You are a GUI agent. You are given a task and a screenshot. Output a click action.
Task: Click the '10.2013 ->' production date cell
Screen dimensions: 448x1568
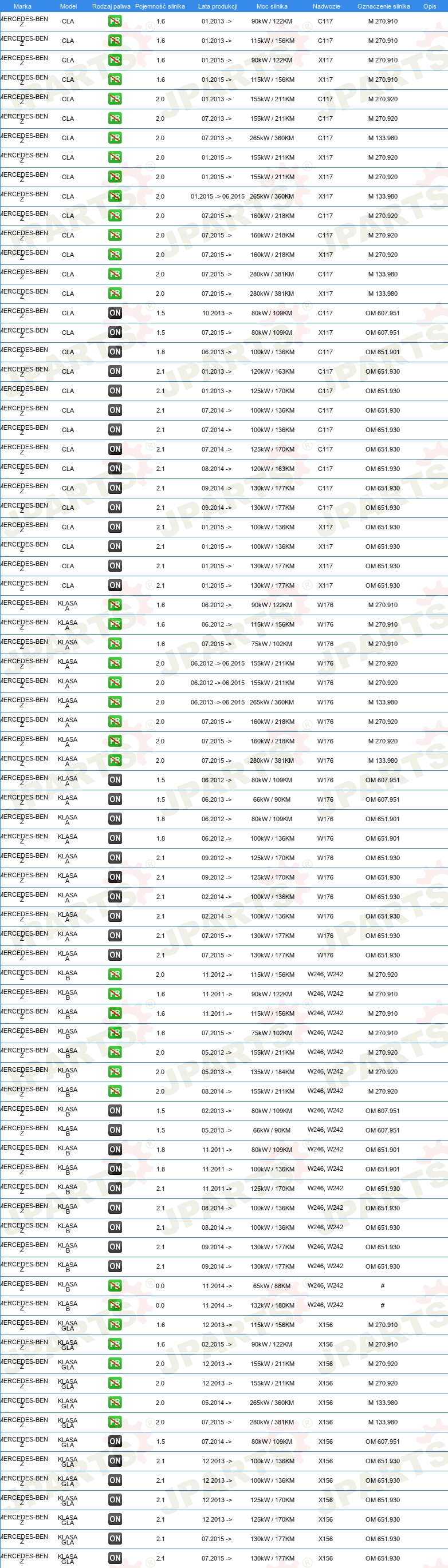[217, 313]
